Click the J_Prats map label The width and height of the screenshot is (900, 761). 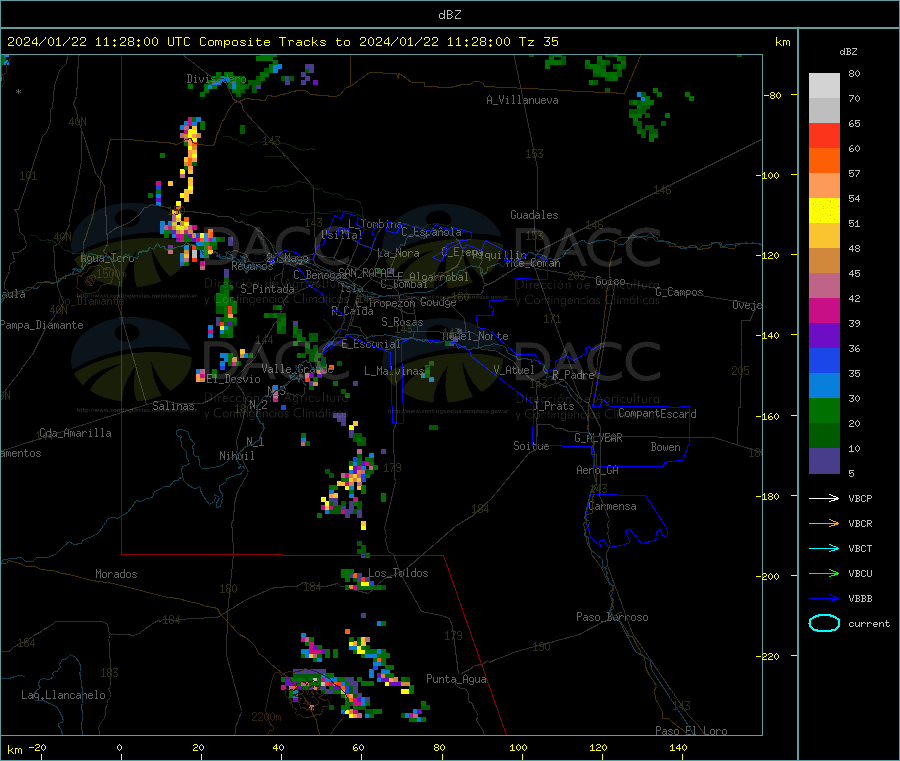click(554, 405)
